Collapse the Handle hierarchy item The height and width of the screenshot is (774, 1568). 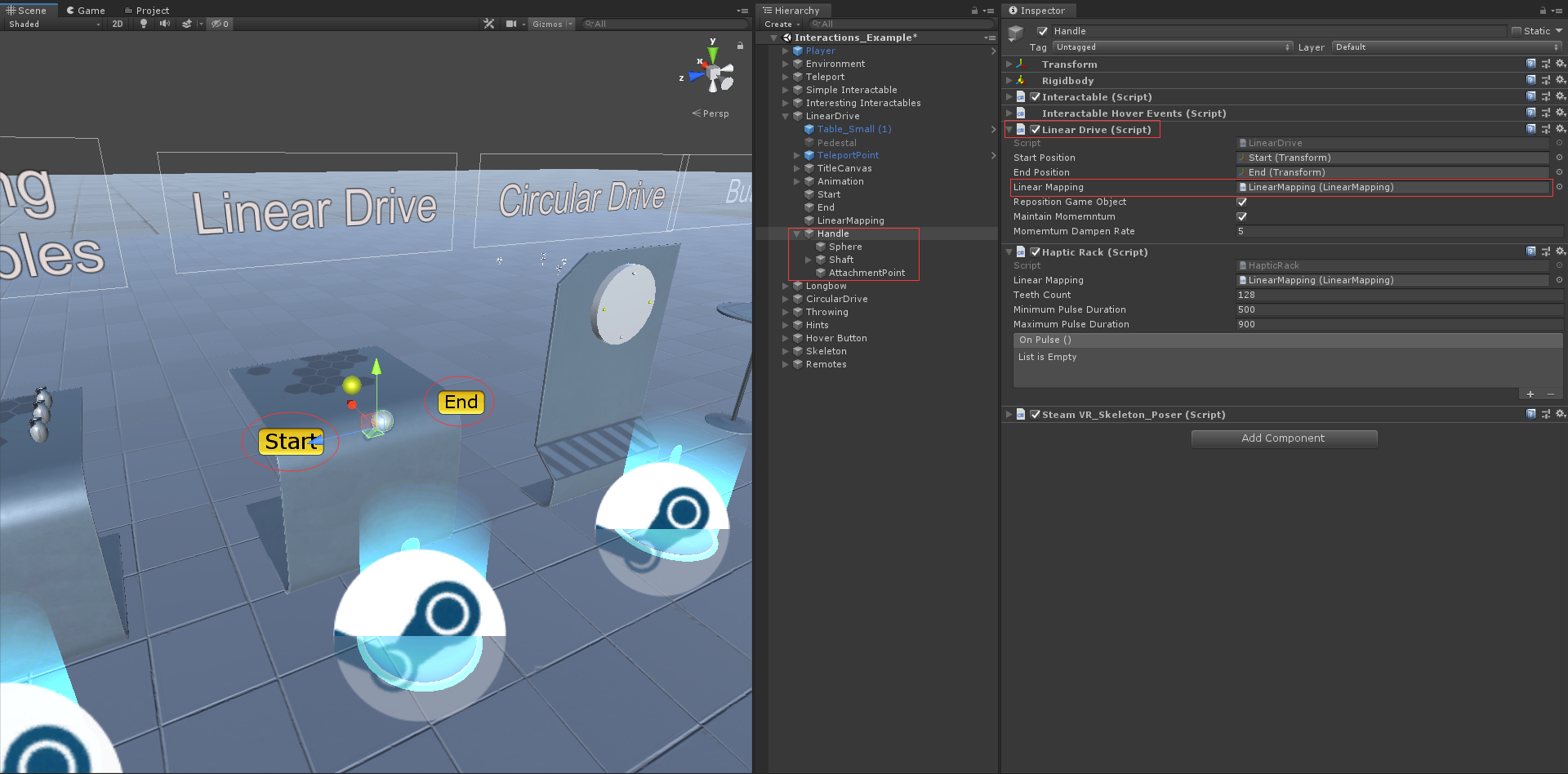pos(797,234)
